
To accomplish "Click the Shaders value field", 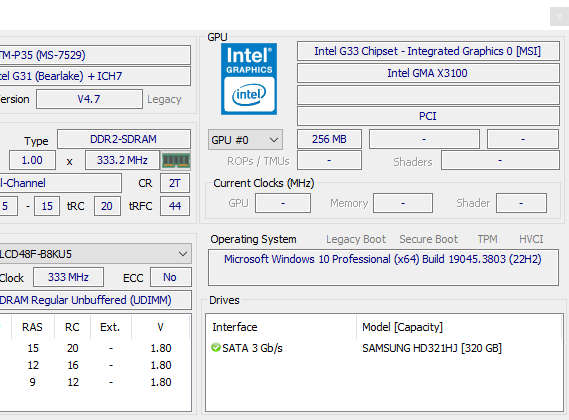I will pos(500,160).
